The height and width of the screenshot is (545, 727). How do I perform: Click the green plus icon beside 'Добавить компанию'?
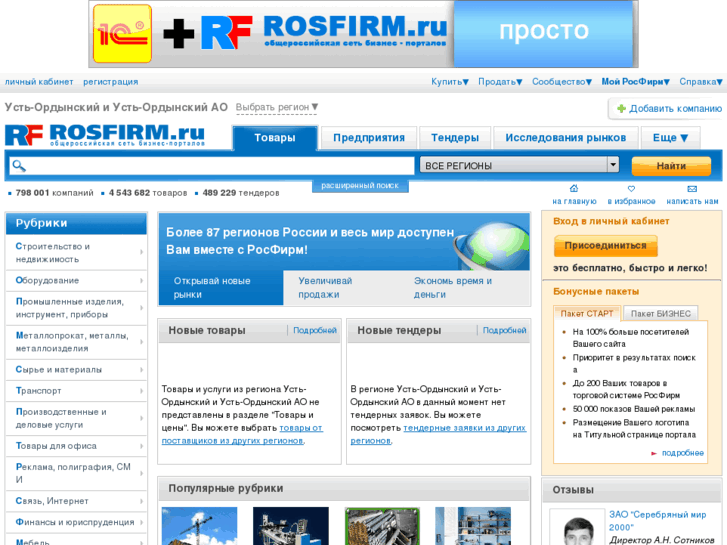[x=621, y=109]
